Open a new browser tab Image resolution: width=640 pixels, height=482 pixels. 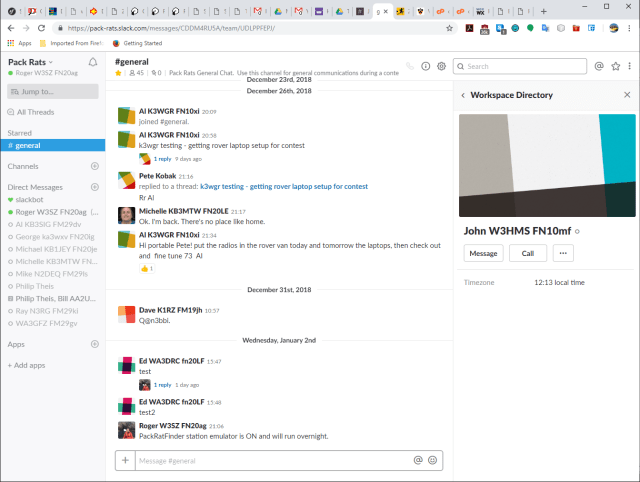[x=543, y=11]
